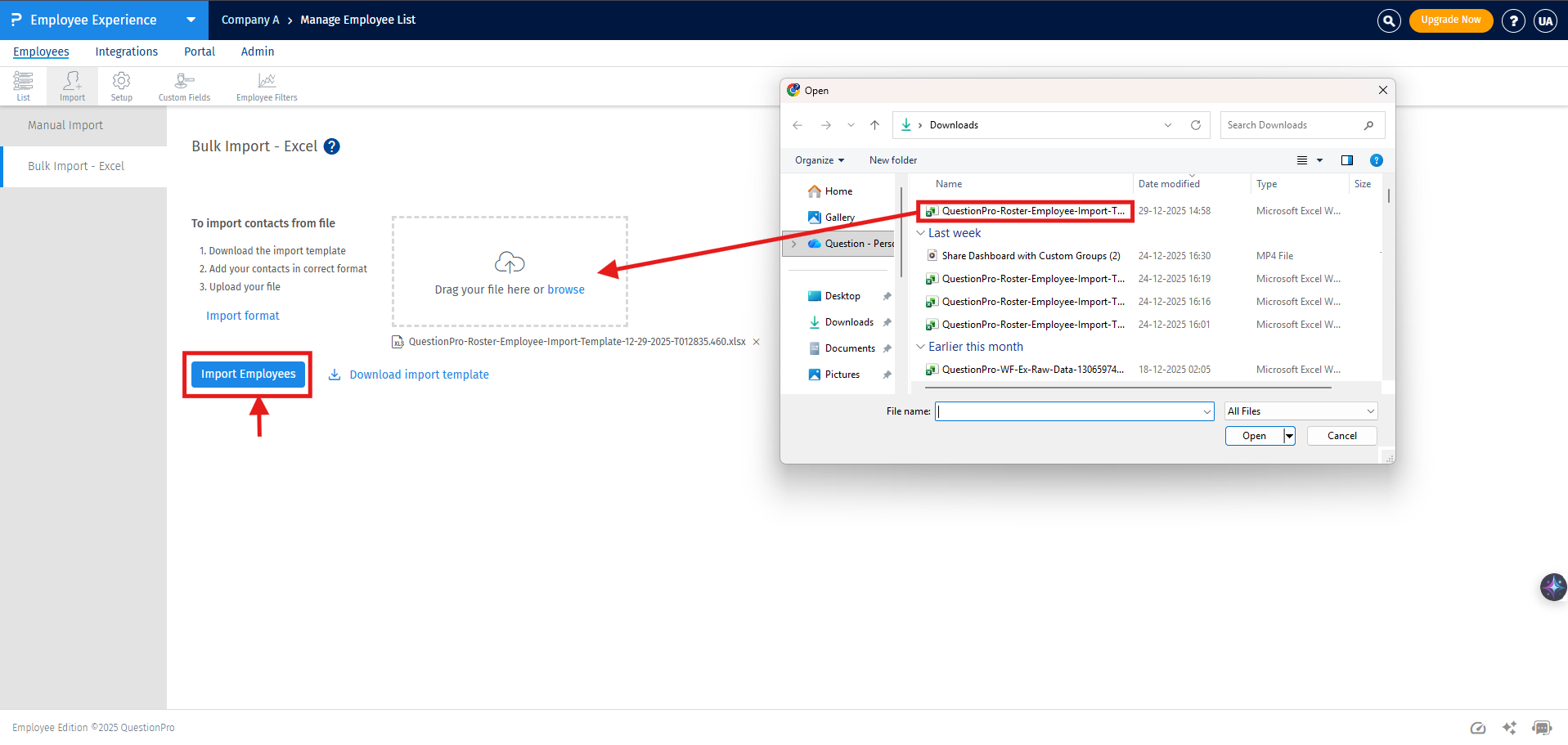Click into the File name input field
Image resolution: width=1568 pixels, height=745 pixels.
click(x=1068, y=411)
